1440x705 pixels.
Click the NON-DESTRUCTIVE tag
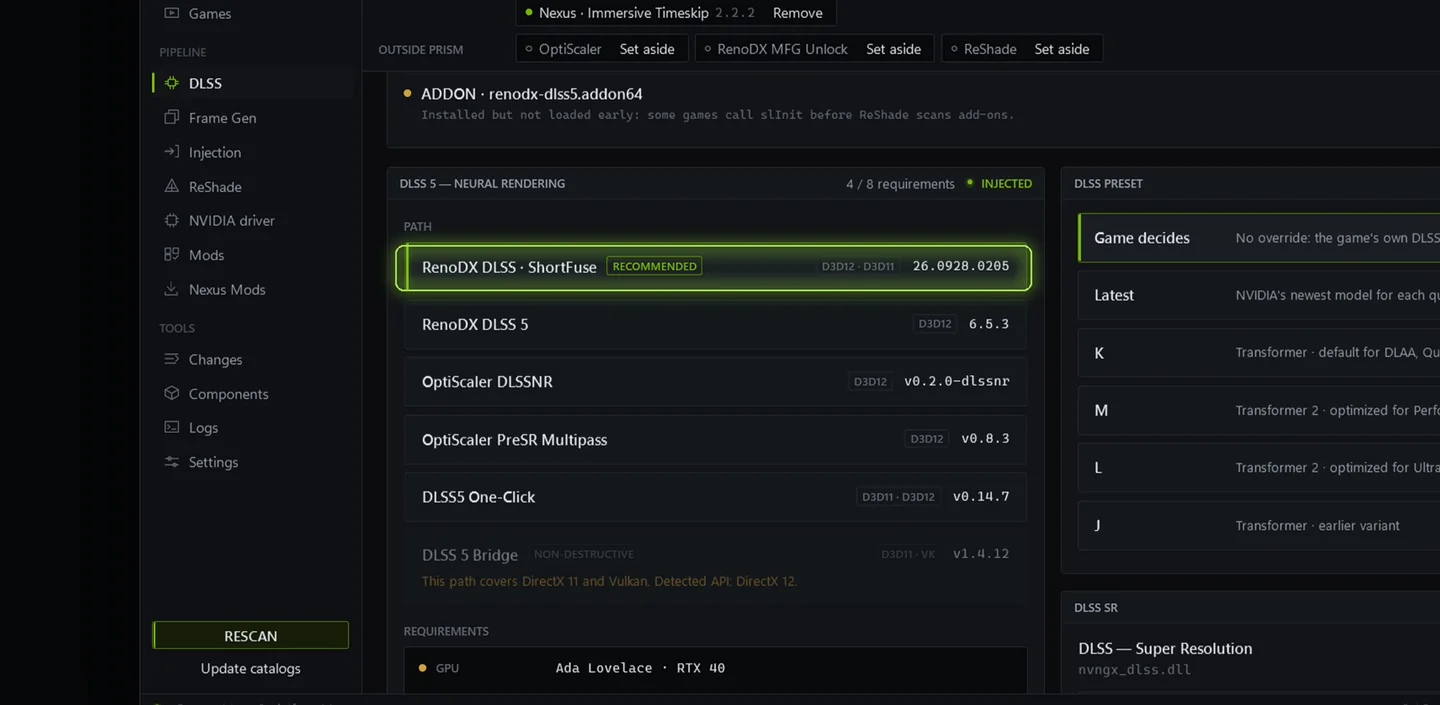584,554
